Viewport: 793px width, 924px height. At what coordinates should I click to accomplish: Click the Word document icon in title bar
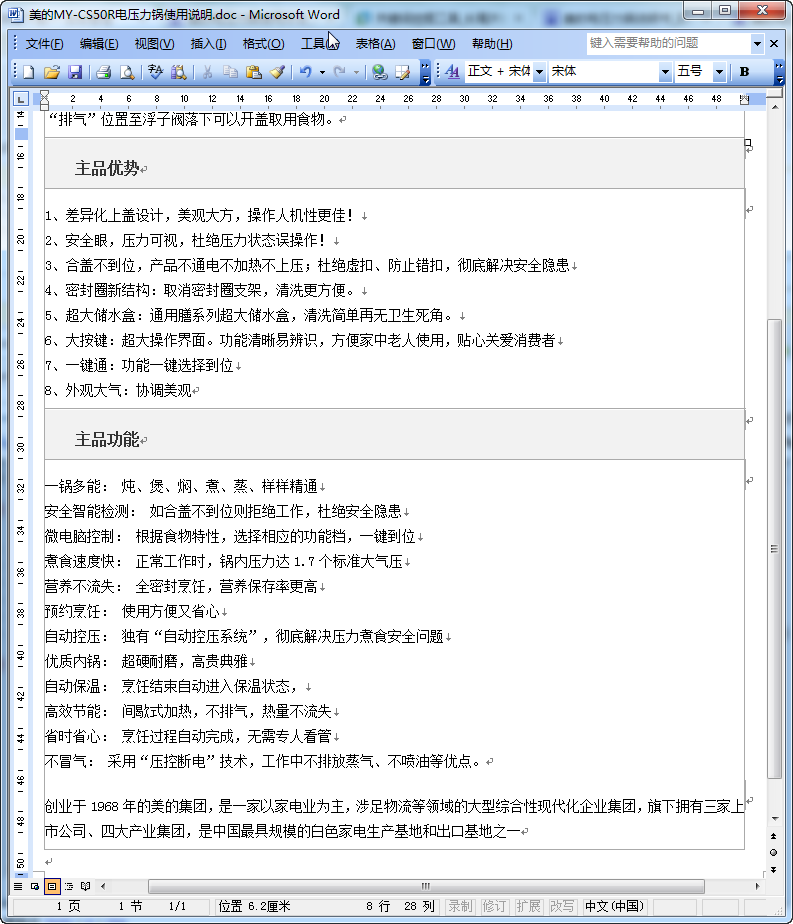(x=16, y=14)
